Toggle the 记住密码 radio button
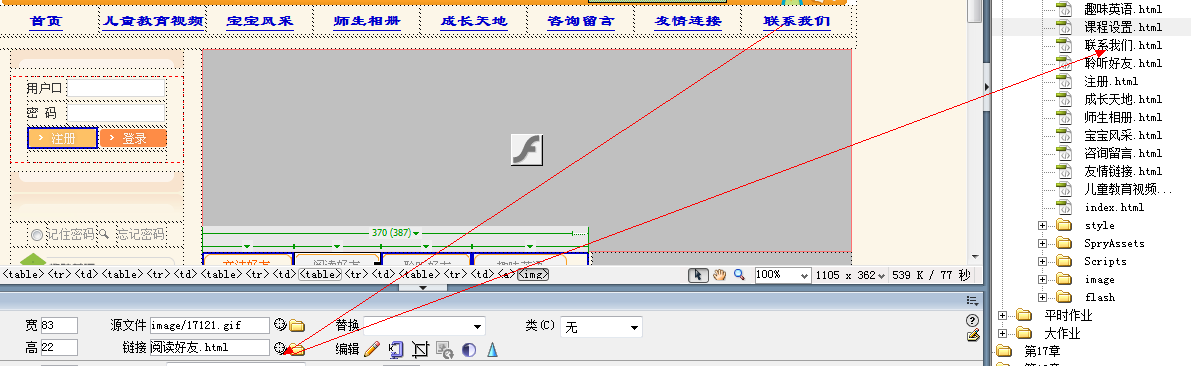The image size is (1191, 366). 36,235
